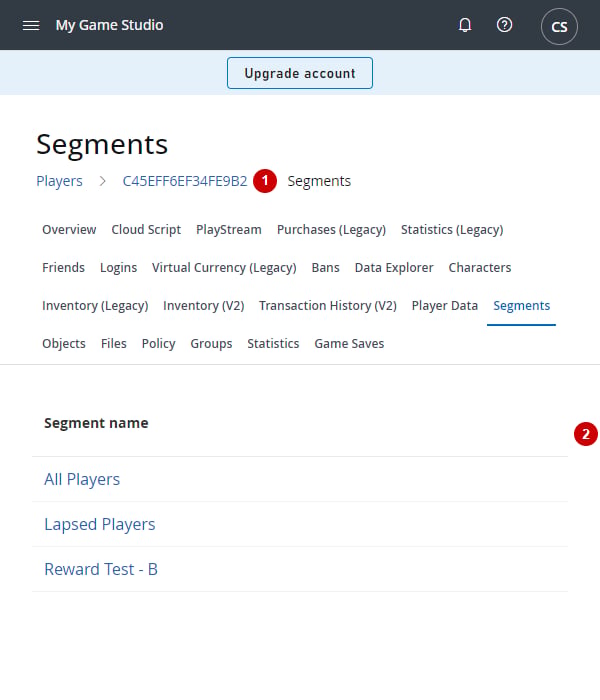
Task: Go to Players breadcrumb link
Action: 59,181
